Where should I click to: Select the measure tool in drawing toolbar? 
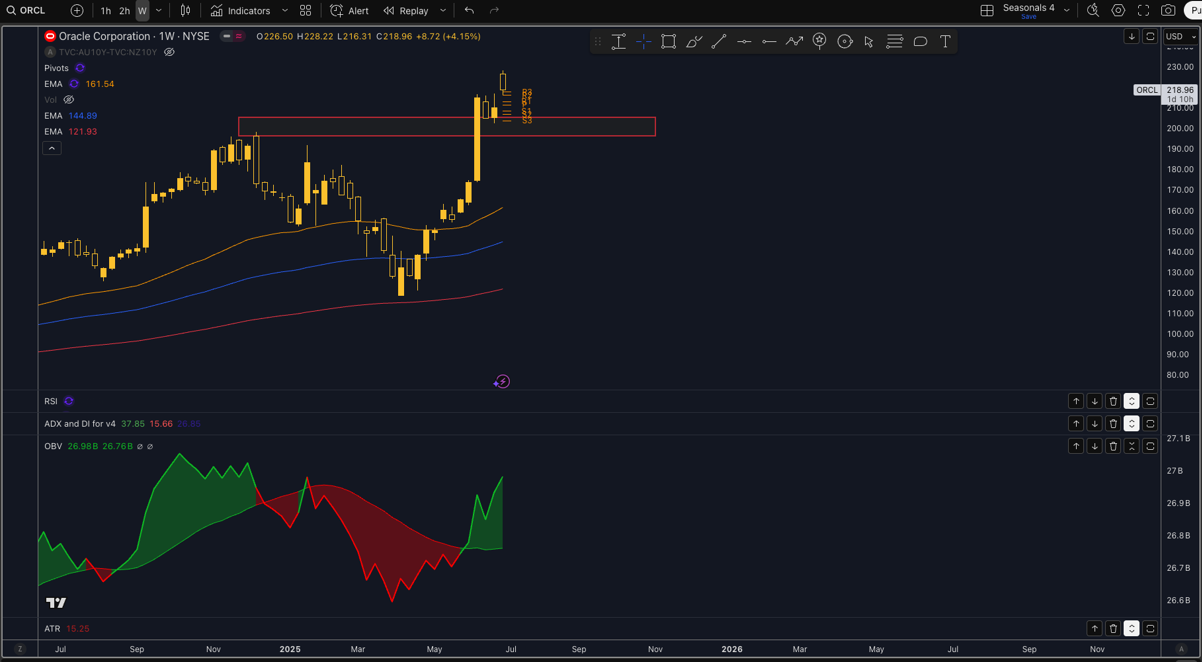pyautogui.click(x=619, y=41)
